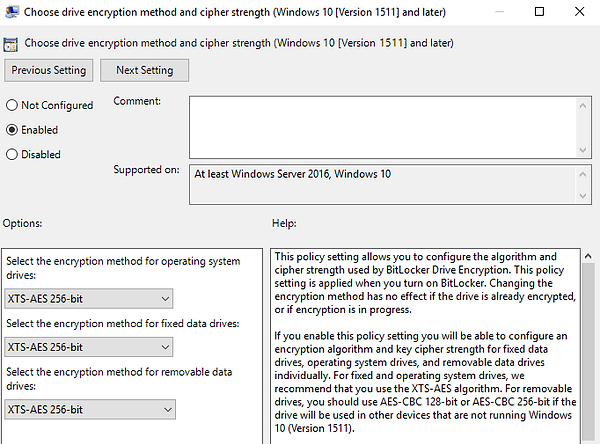Click Help pane scroll up arrow
Image resolution: width=600 pixels, height=444 pixels.
point(588,256)
